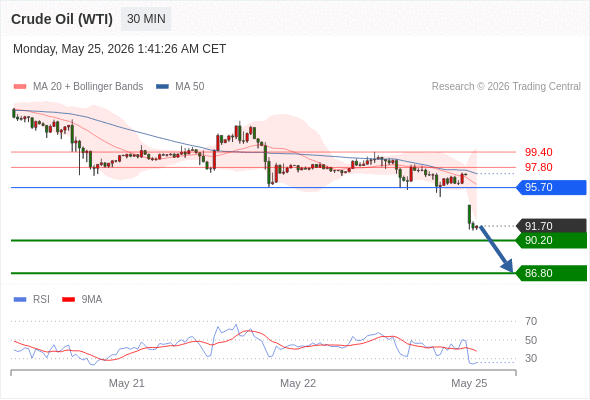Image resolution: width=590 pixels, height=400 pixels.
Task: Click the RSI legend label
Action: (x=41, y=300)
